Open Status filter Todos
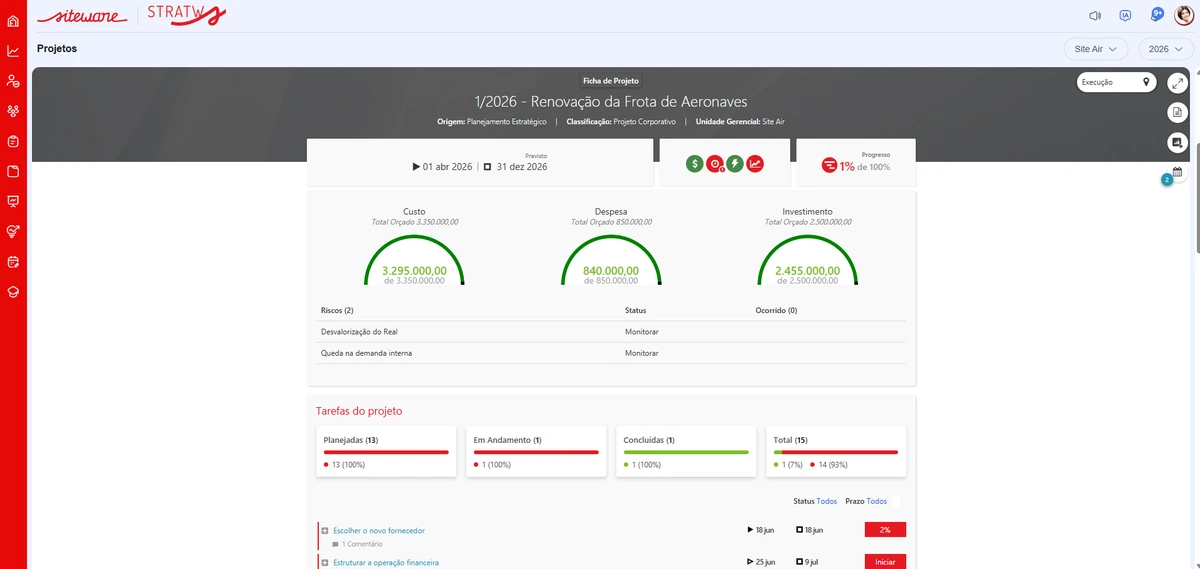The image size is (1200, 569). point(827,501)
